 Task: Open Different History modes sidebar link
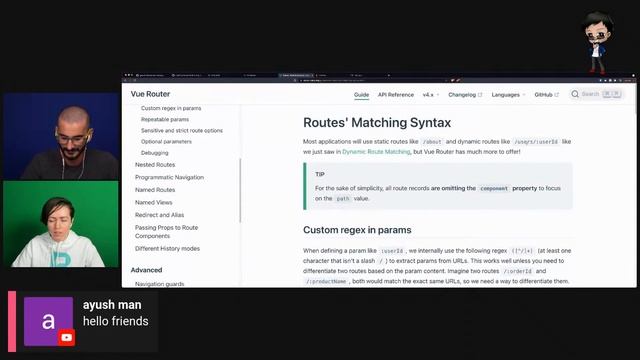click(x=167, y=248)
